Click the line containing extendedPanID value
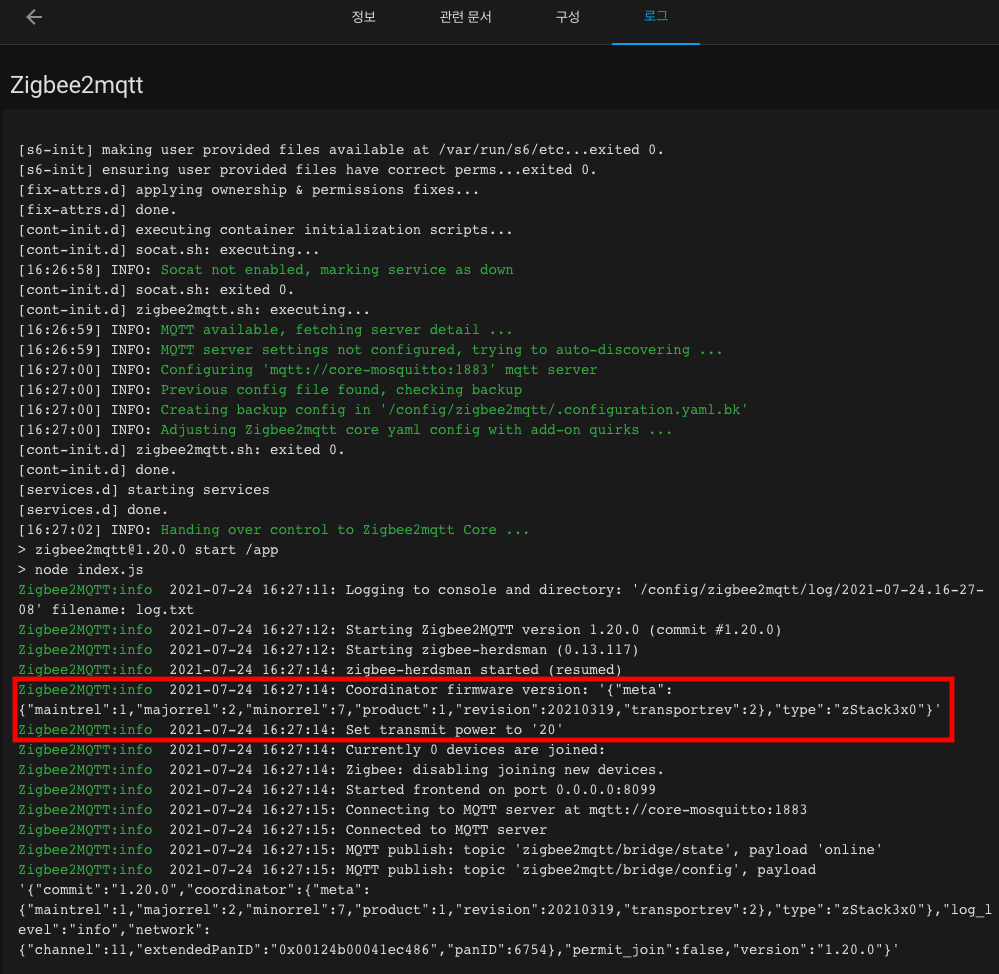 pyautogui.click(x=458, y=950)
